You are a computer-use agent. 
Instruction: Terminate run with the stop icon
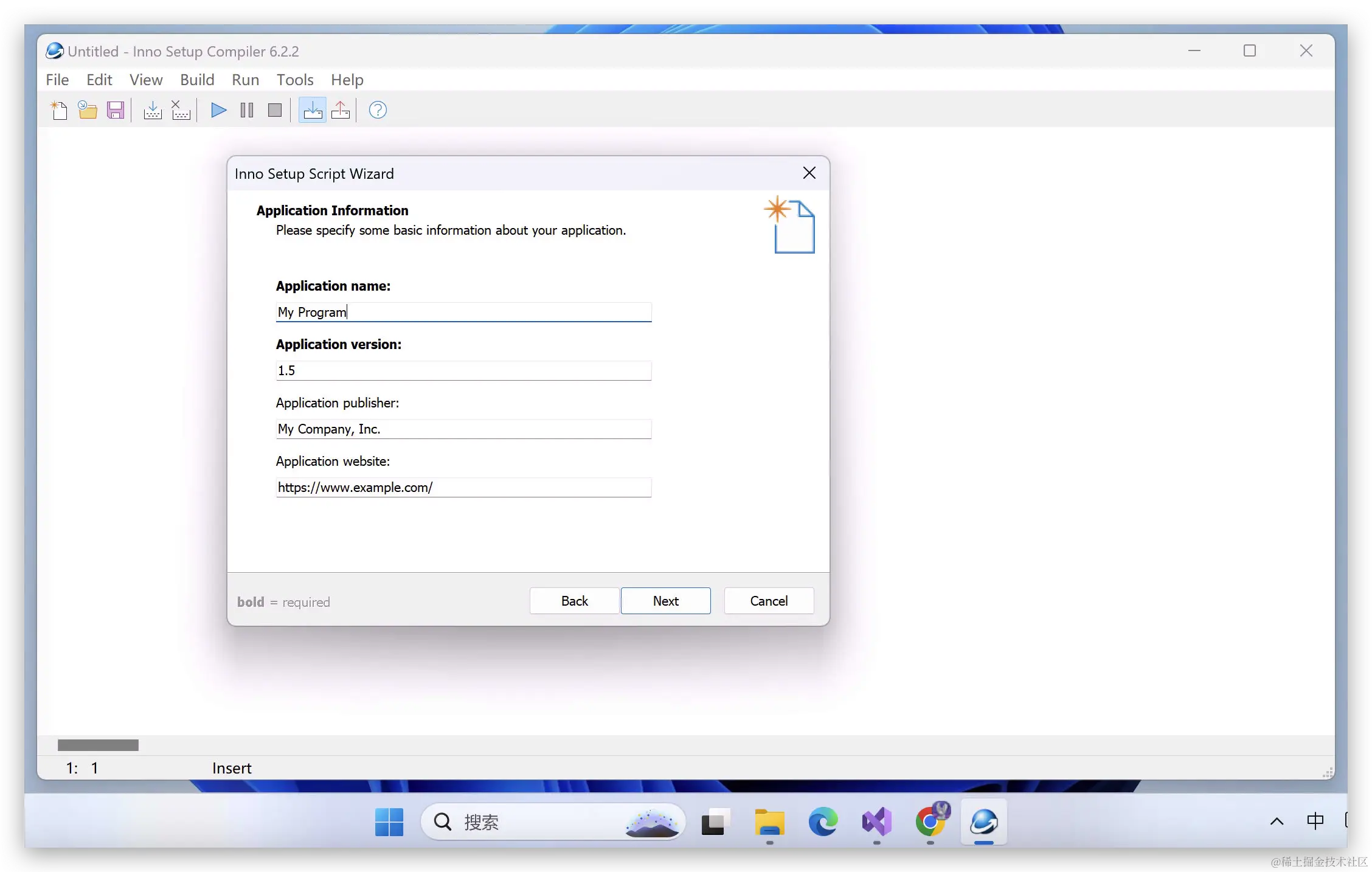[x=275, y=110]
